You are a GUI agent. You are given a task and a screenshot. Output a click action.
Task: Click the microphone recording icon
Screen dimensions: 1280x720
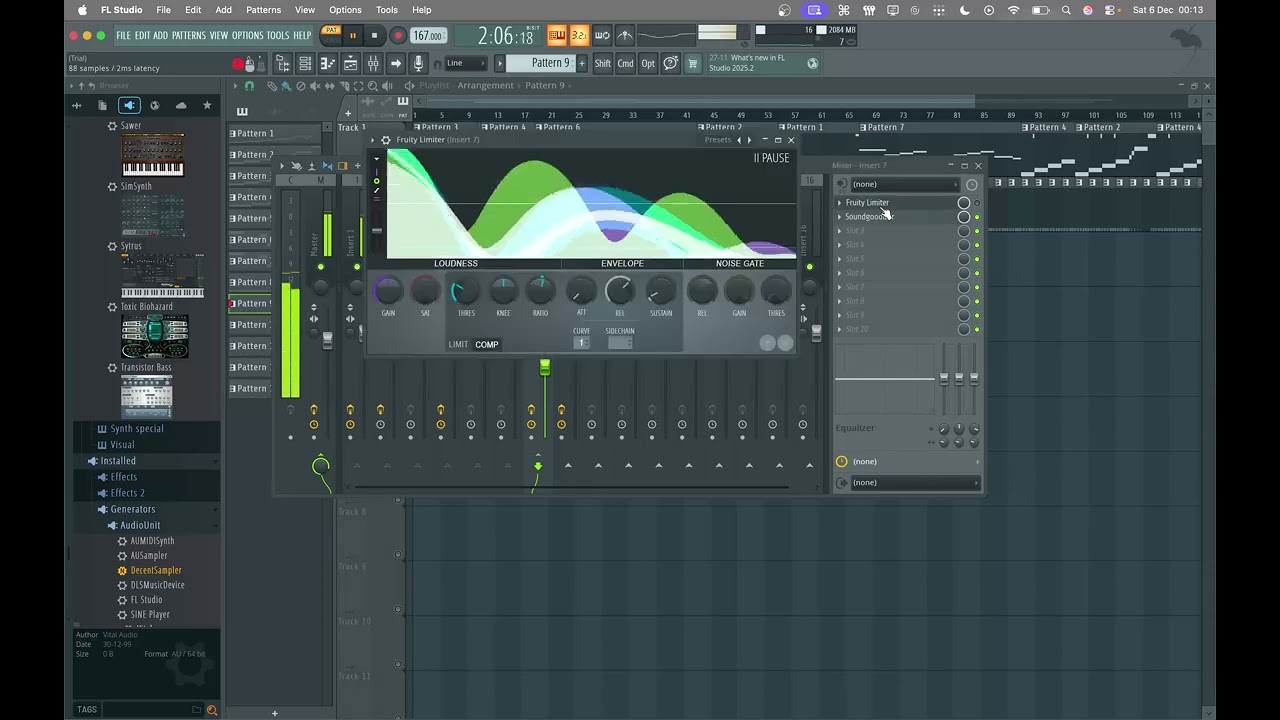coord(418,63)
